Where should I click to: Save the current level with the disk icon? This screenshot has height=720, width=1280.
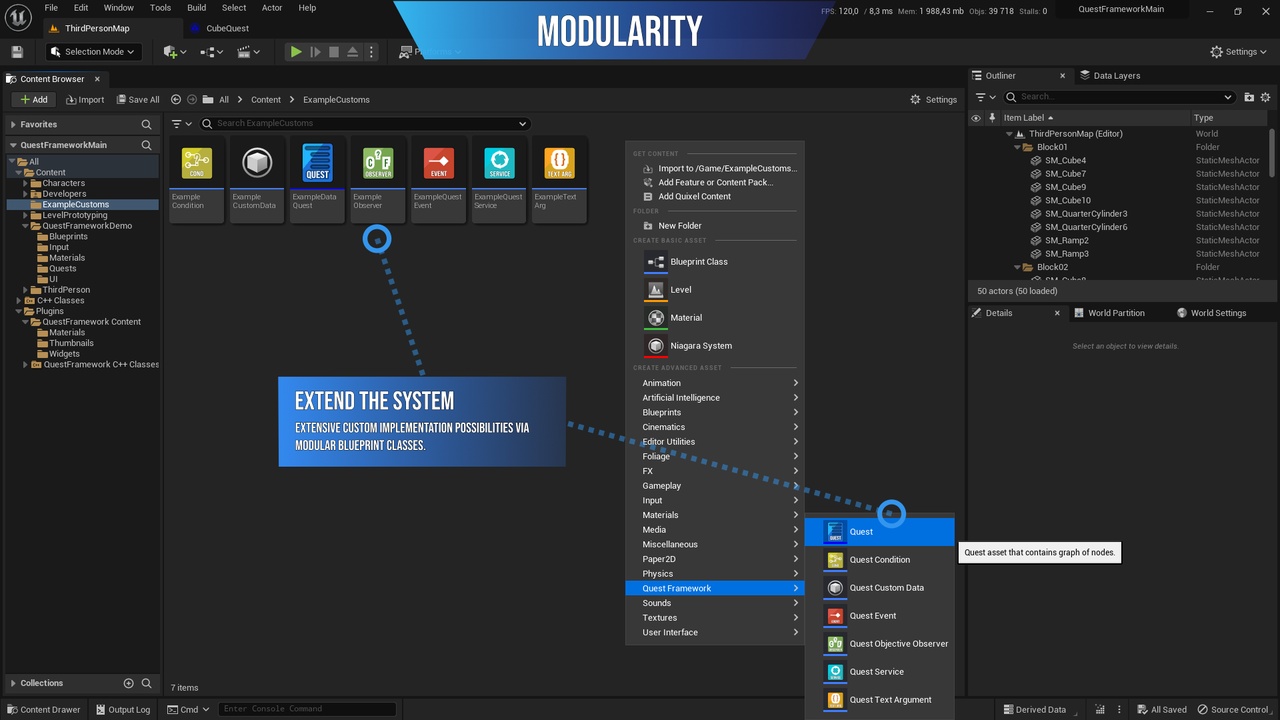(x=17, y=52)
